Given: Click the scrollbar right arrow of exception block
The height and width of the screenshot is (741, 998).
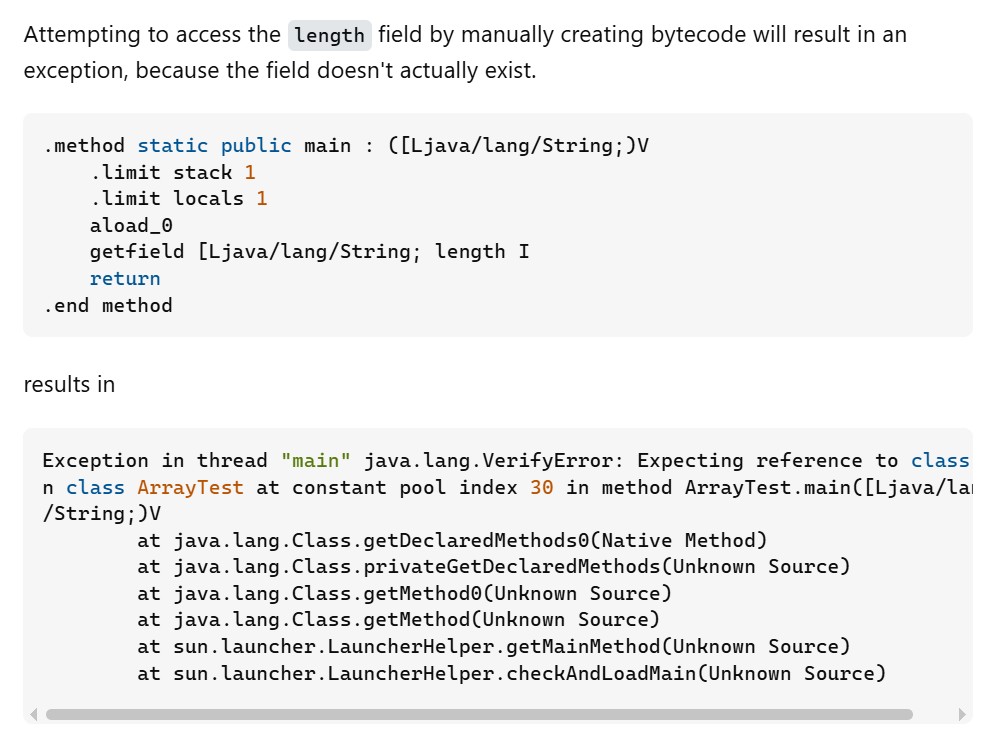Looking at the screenshot, I should click(x=962, y=714).
